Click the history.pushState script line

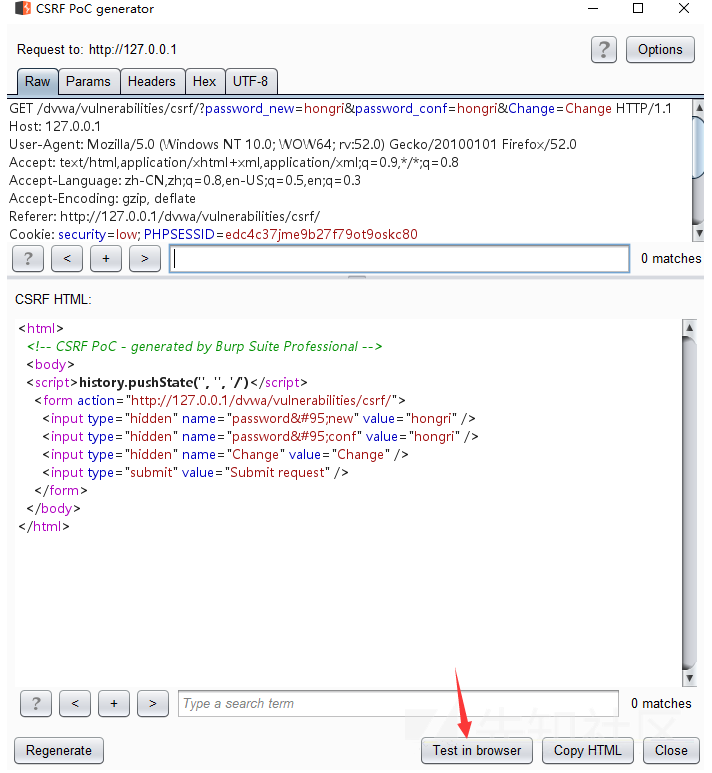167,383
